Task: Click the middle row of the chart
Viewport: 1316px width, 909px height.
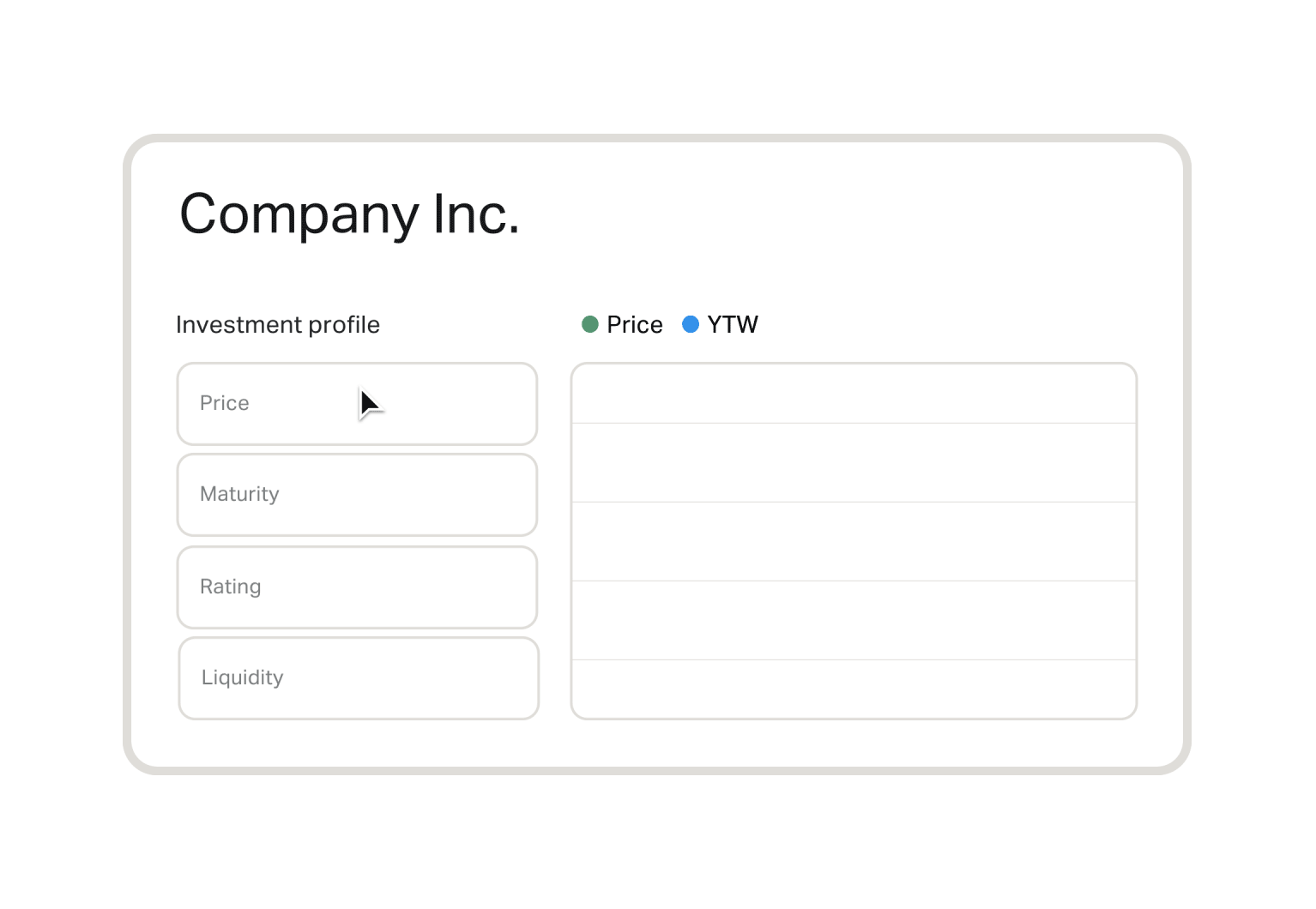Action: (x=854, y=542)
